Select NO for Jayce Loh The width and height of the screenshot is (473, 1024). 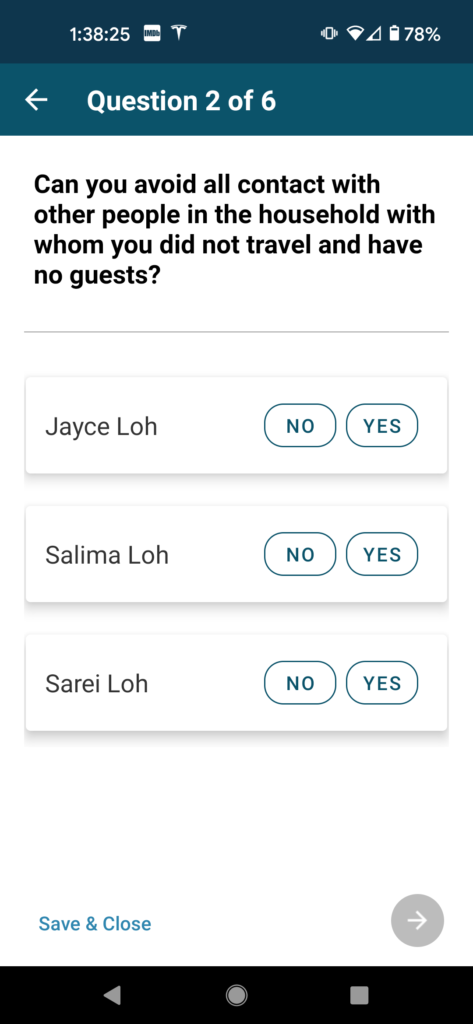(300, 426)
